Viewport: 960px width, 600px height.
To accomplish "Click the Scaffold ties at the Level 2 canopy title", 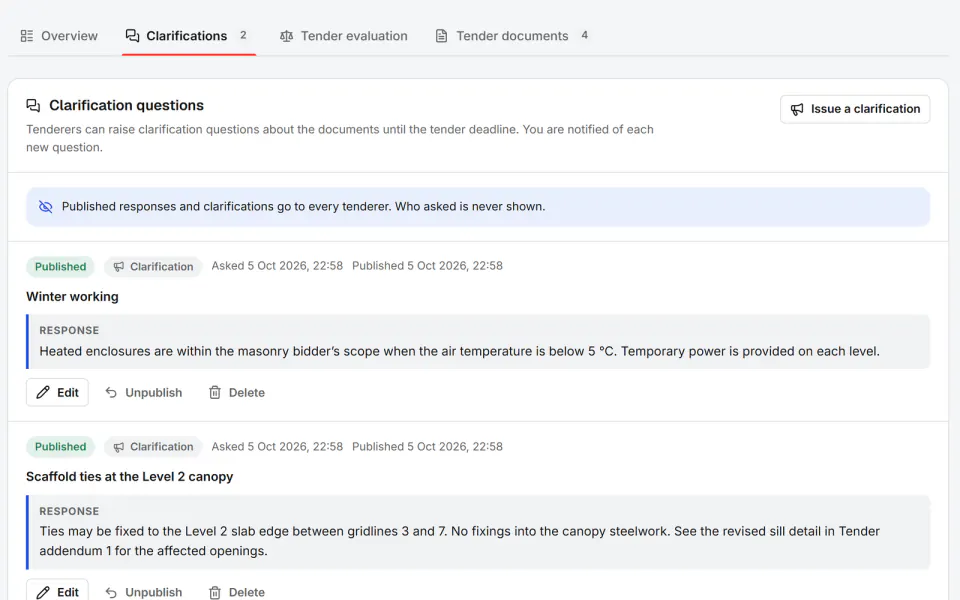I will 129,476.
